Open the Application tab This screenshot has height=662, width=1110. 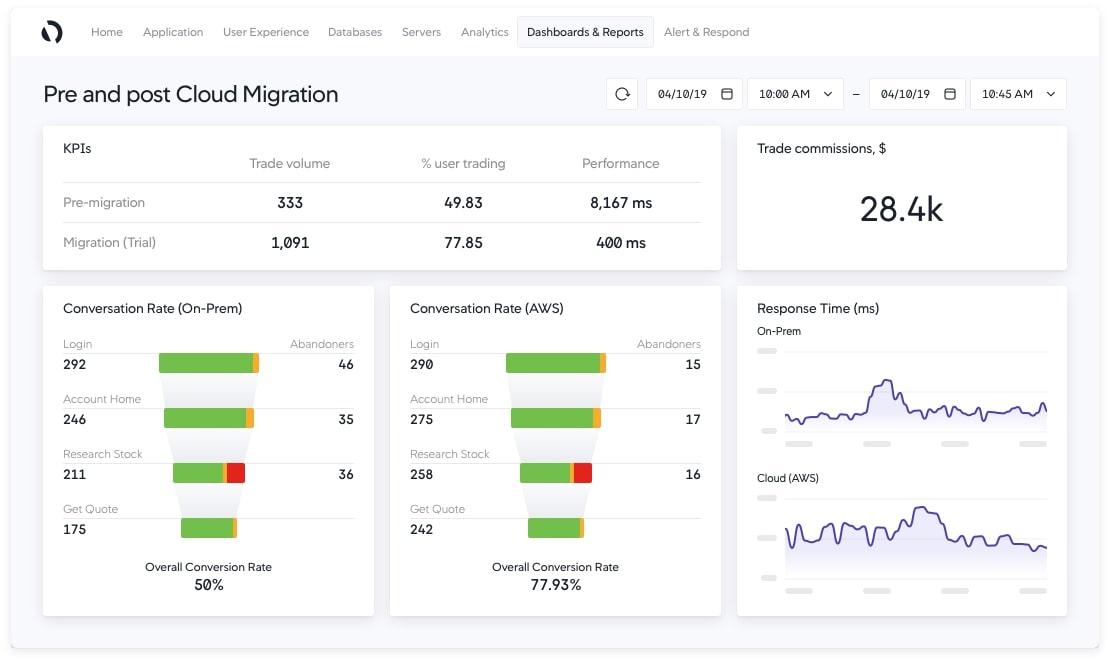pos(173,32)
